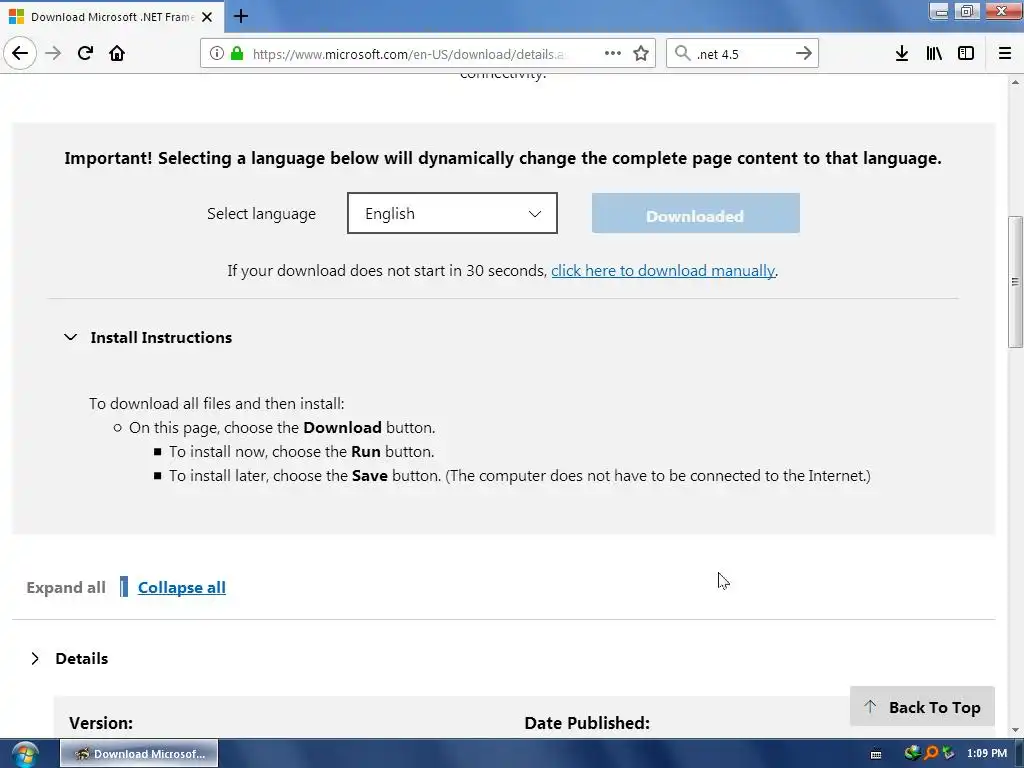
Task: Open a new browser tab
Action: coord(241,16)
